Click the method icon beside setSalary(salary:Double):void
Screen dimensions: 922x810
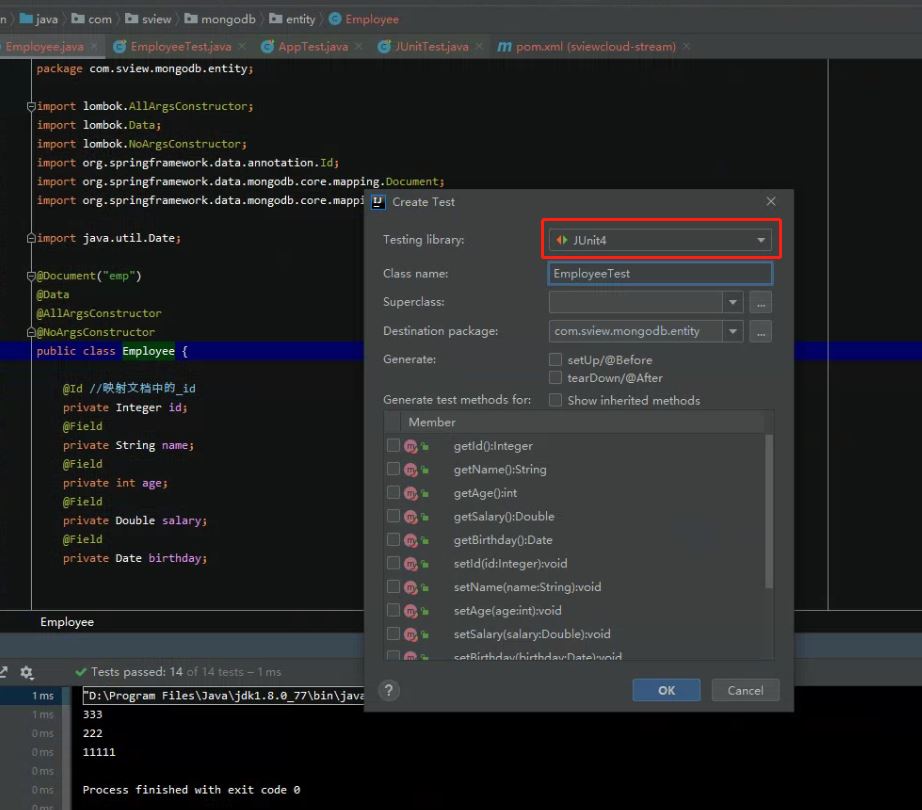click(411, 635)
